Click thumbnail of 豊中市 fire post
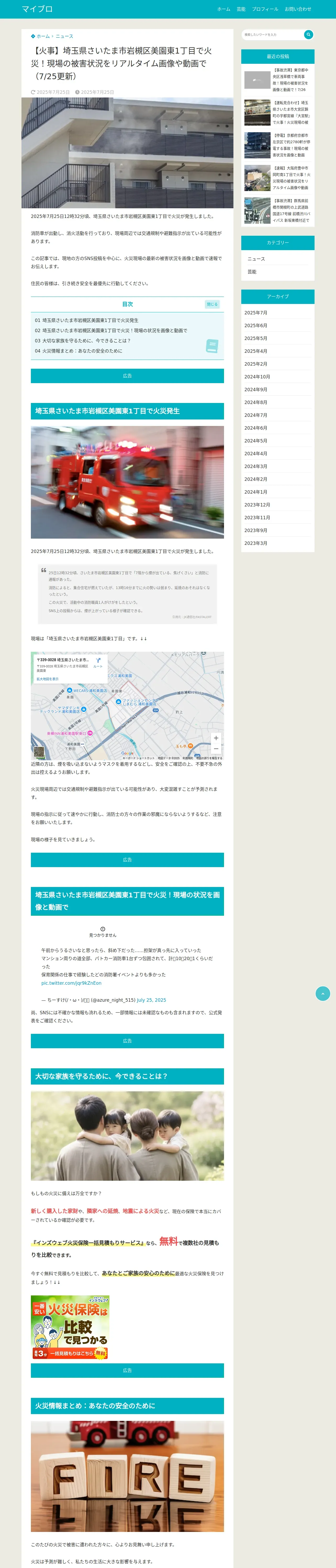 coord(257,178)
